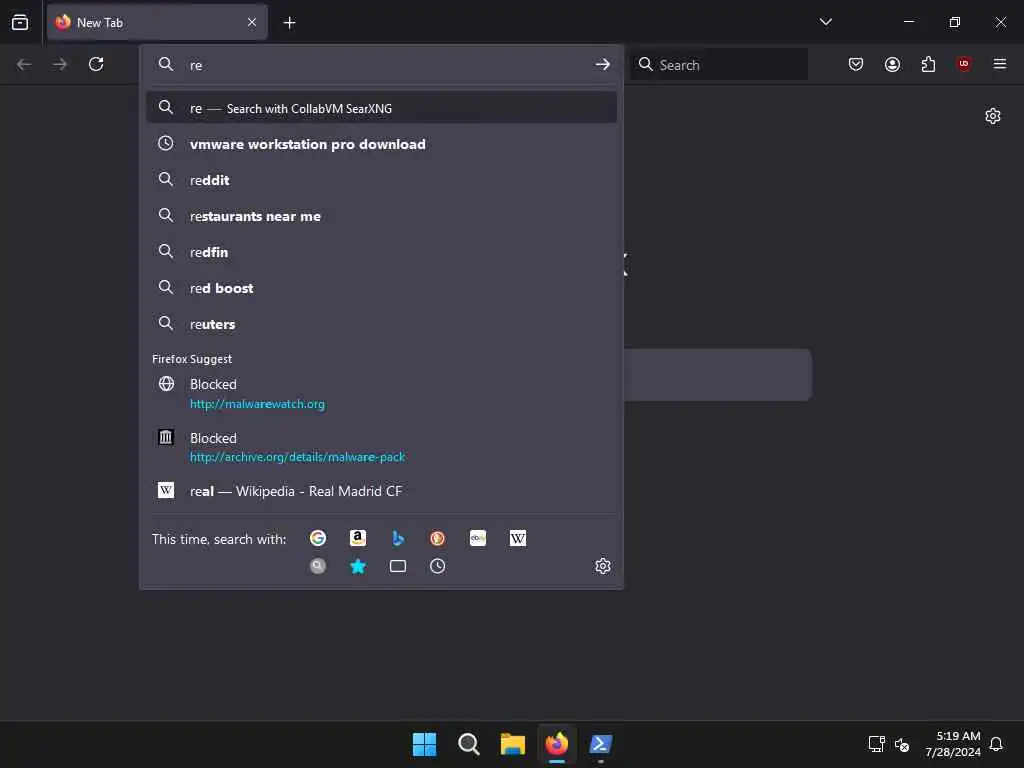Select the 'red boost' suggestion
The width and height of the screenshot is (1024, 768).
381,287
